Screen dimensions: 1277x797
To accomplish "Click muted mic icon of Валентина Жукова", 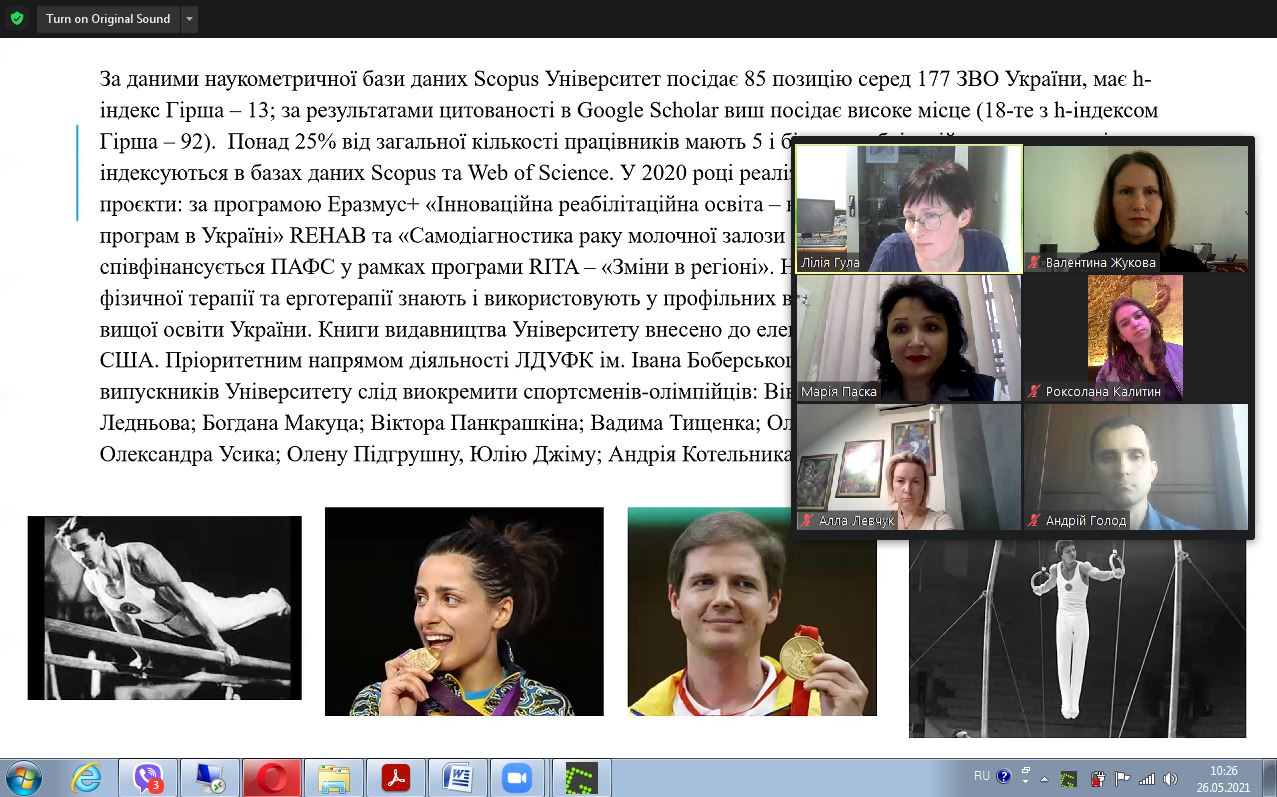I will point(1035,263).
